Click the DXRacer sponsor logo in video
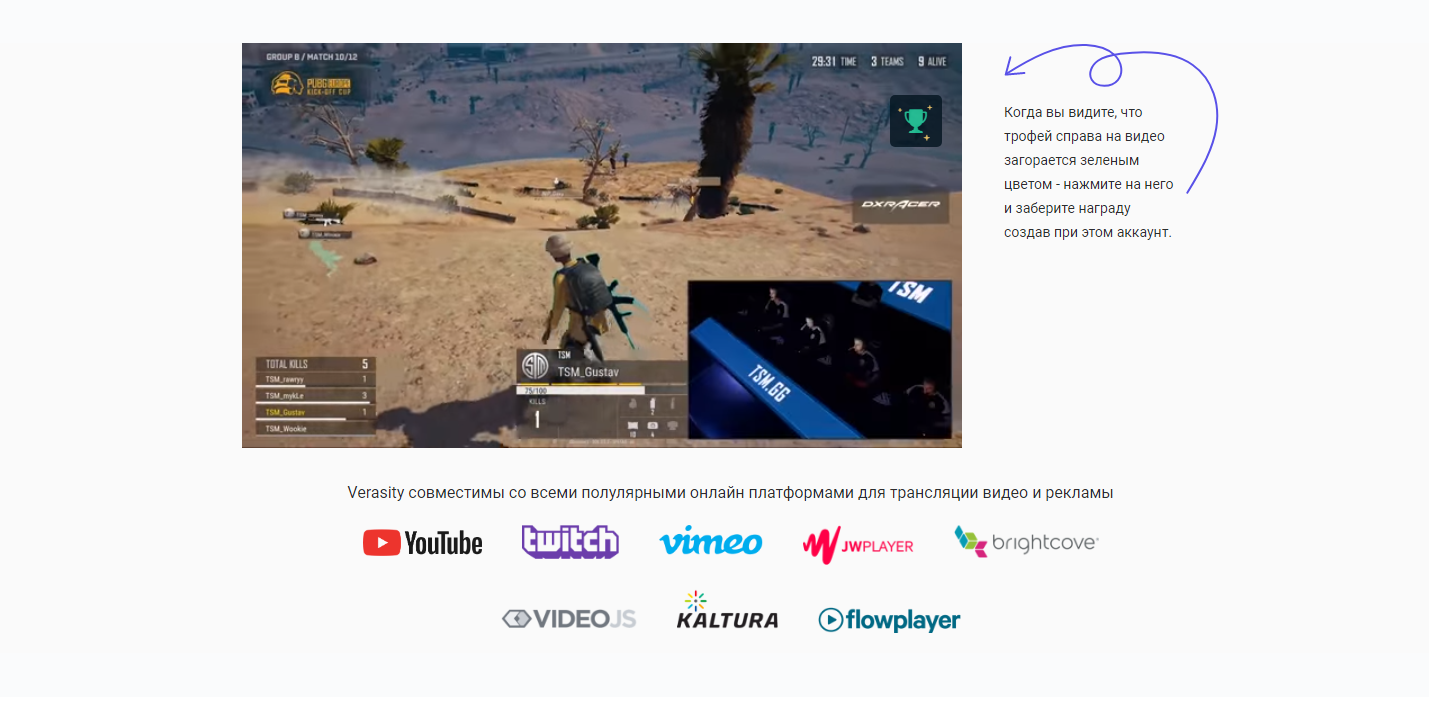This screenshot has height=710, width=1429. click(901, 204)
